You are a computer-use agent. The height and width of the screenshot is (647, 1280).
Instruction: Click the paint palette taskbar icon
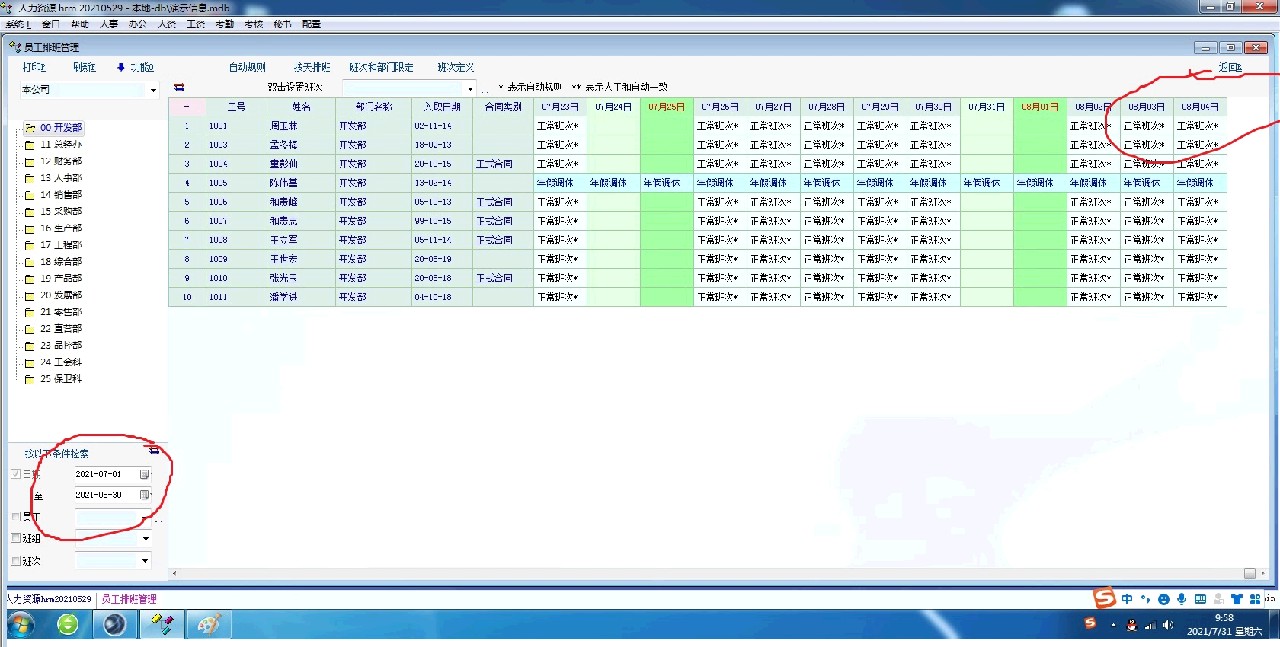[x=208, y=625]
